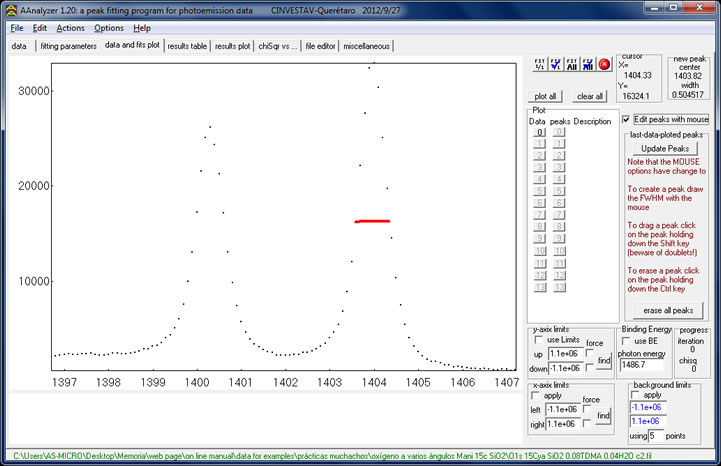
Task: Open the Options menu
Action: [109, 28]
